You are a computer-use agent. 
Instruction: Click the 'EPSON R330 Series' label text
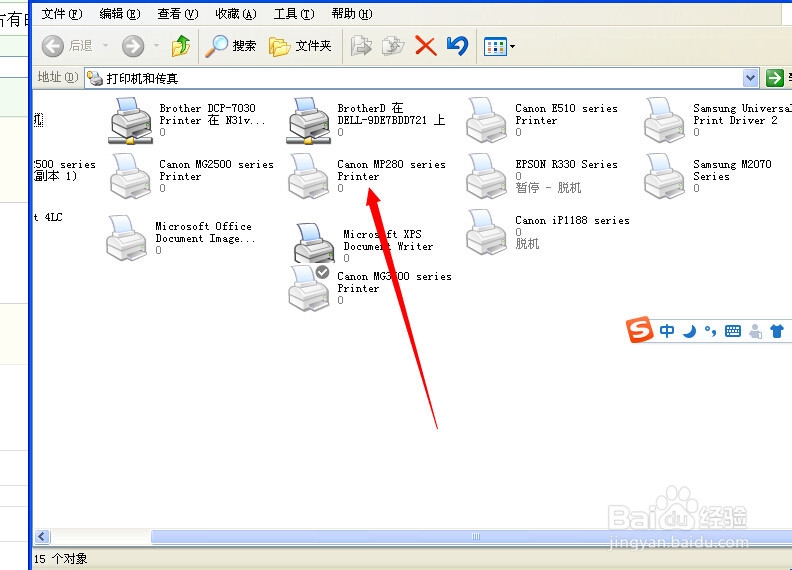[x=566, y=164]
